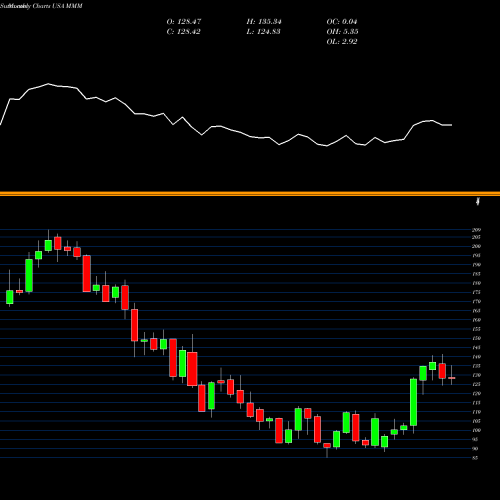Viewport: 500px width, 500px height.
Task: Click the high price value H: 135.34
Action: (x=264, y=22)
